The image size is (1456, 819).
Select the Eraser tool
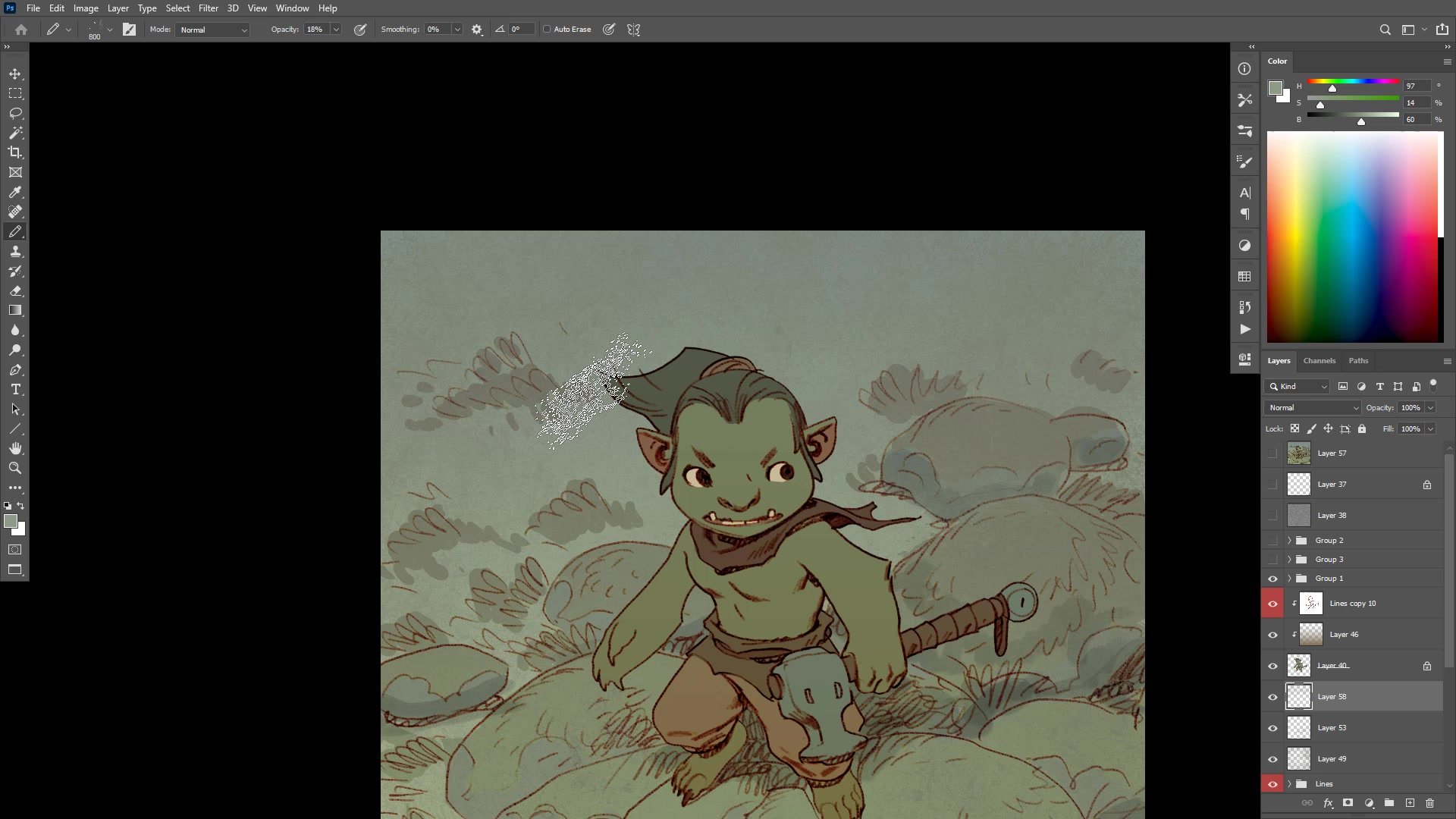tap(15, 290)
